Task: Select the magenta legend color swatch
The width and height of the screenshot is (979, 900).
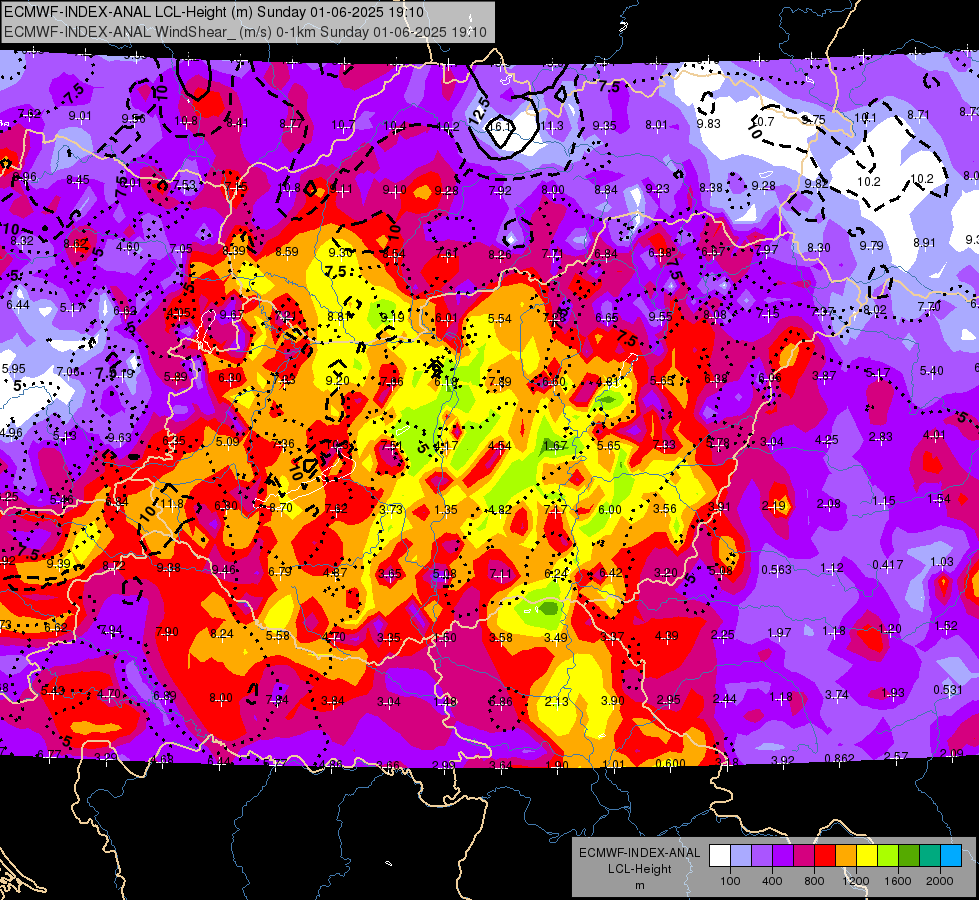Action: [804, 856]
